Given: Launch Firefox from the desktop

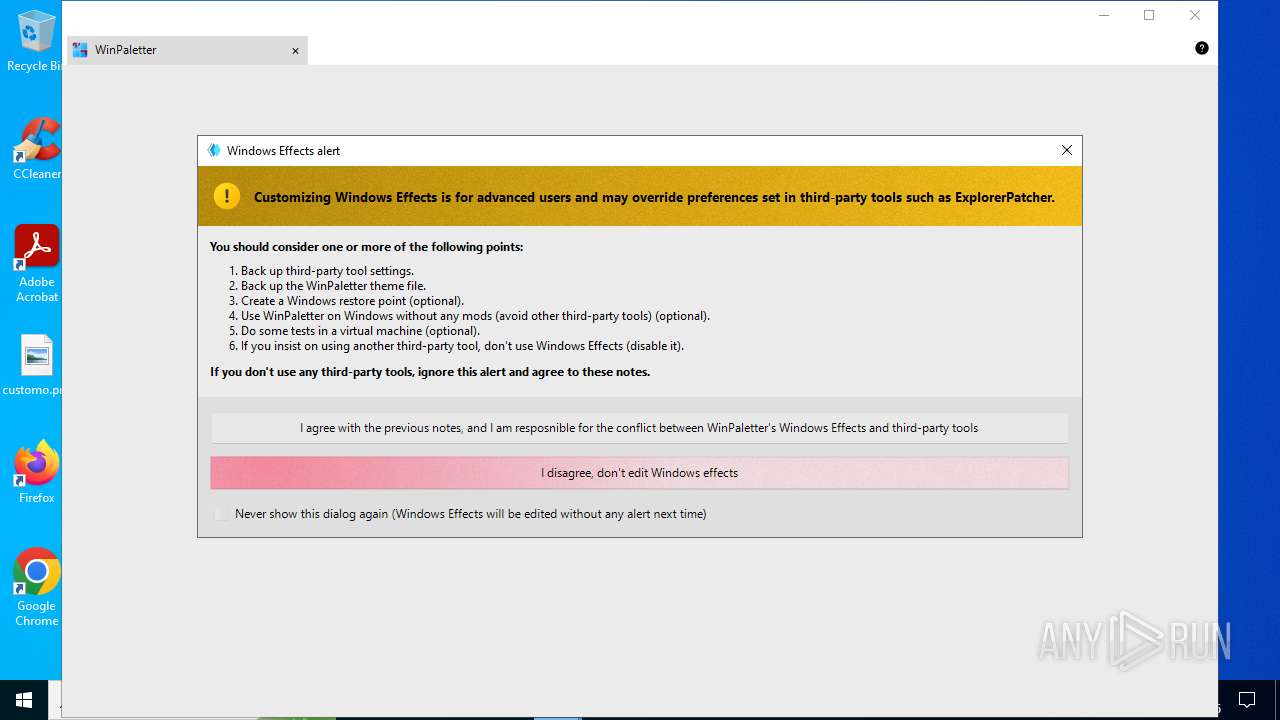Looking at the screenshot, I should tap(36, 472).
